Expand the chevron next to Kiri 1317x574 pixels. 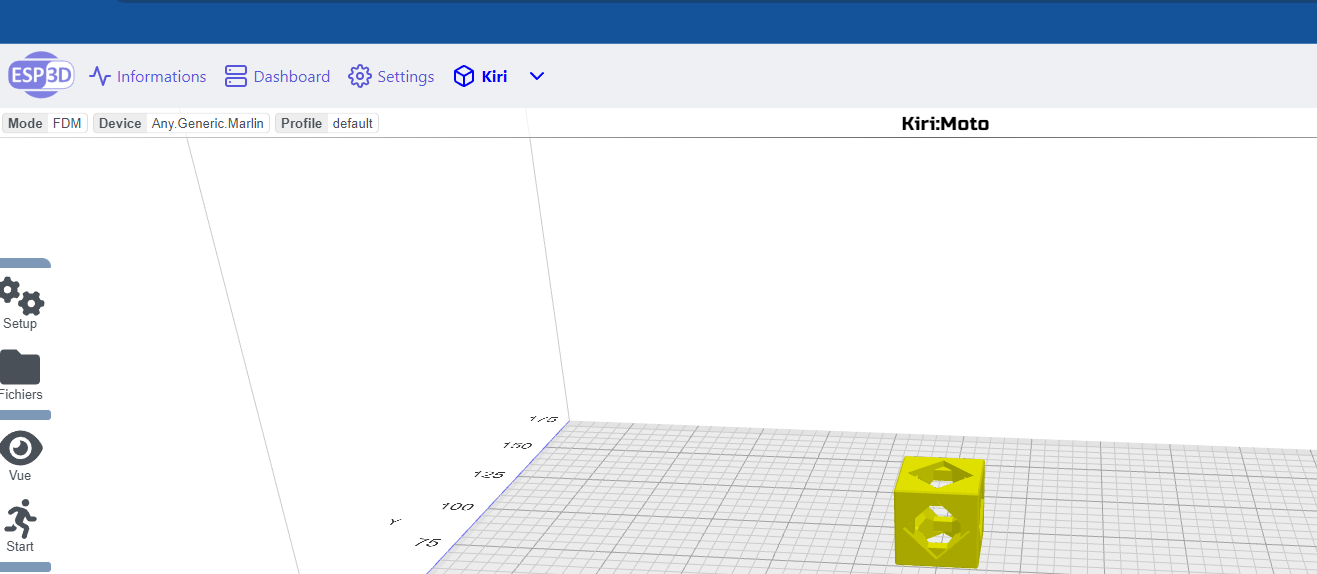(537, 76)
